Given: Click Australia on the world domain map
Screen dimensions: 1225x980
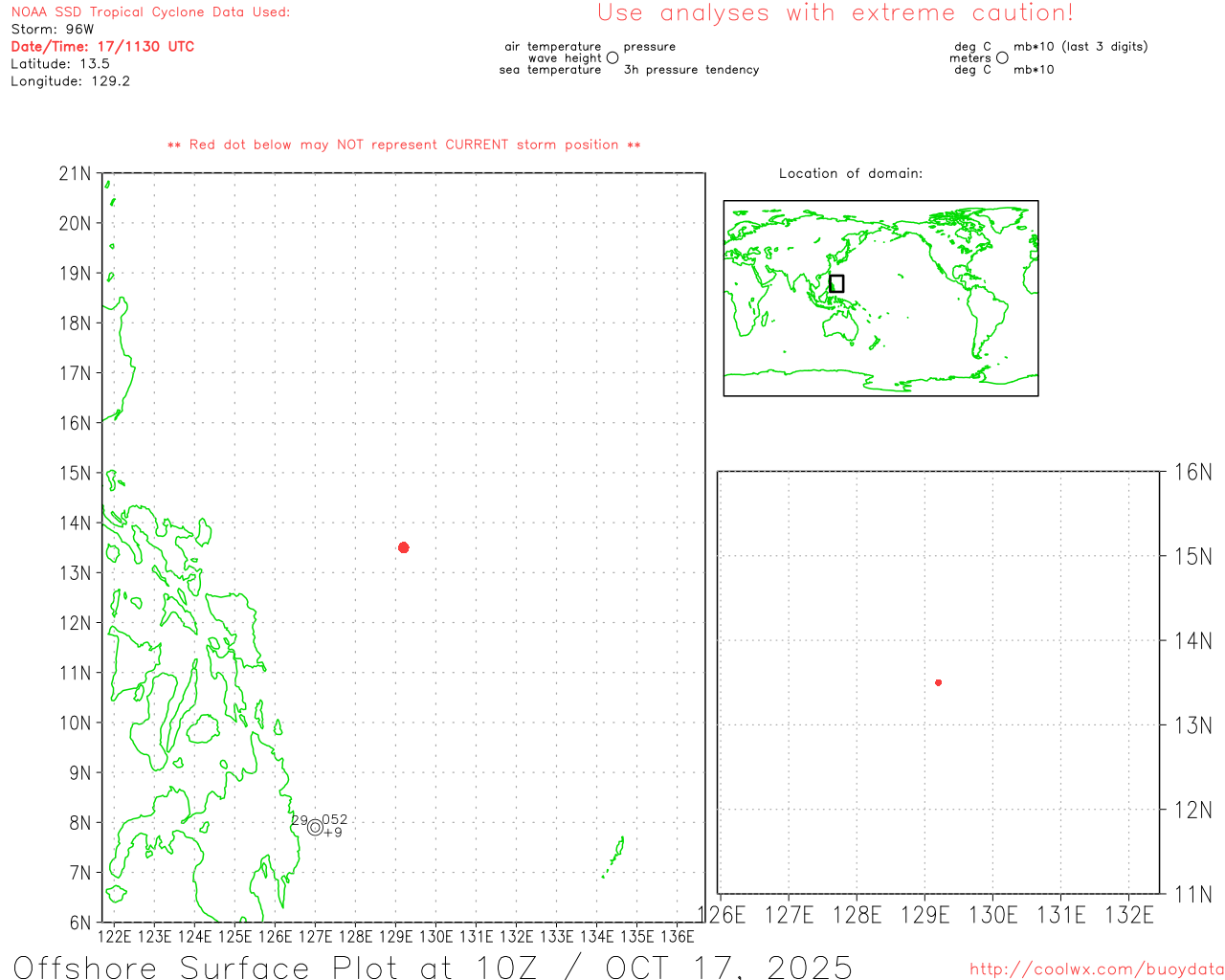Looking at the screenshot, I should tap(841, 325).
